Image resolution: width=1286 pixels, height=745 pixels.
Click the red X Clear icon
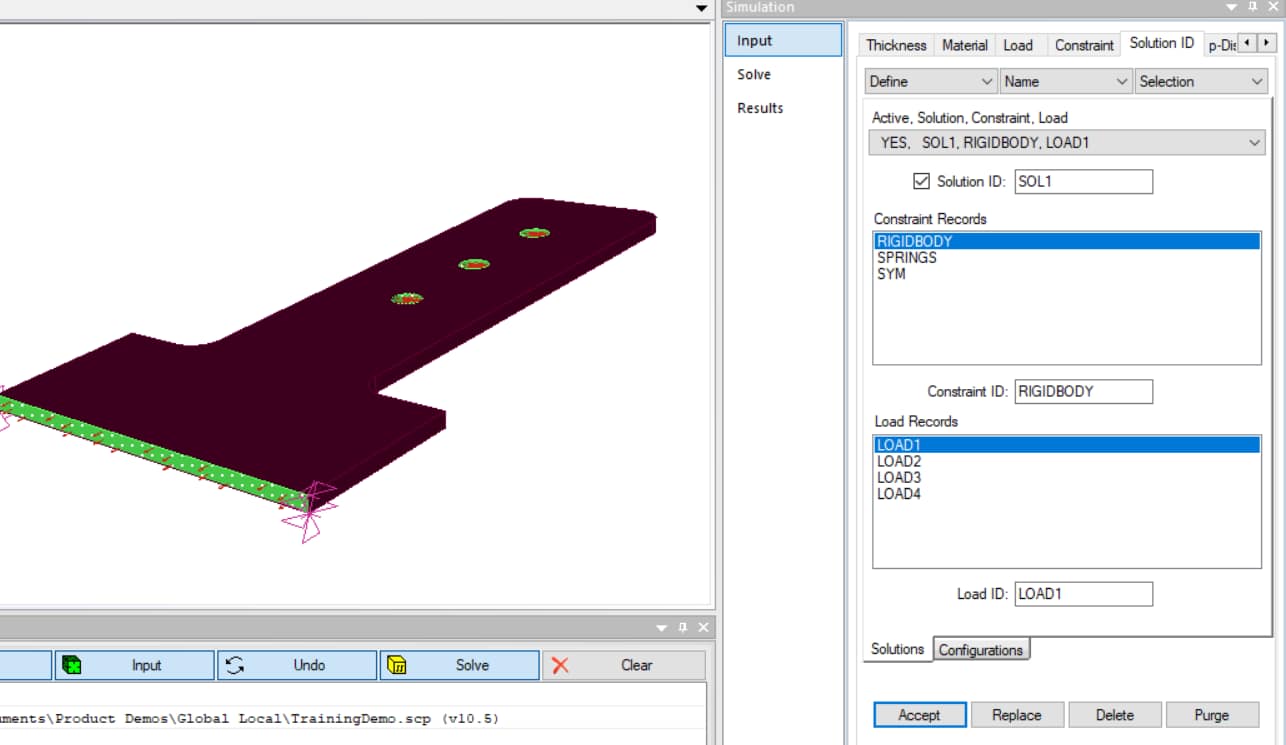click(561, 664)
